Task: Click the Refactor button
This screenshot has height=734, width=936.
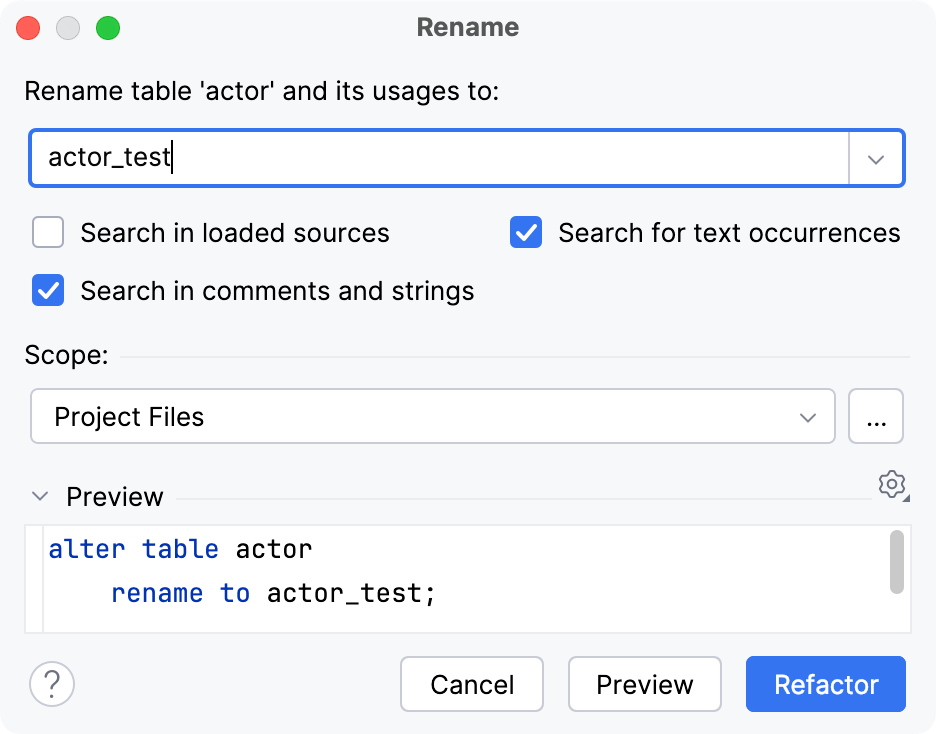Action: [x=825, y=684]
